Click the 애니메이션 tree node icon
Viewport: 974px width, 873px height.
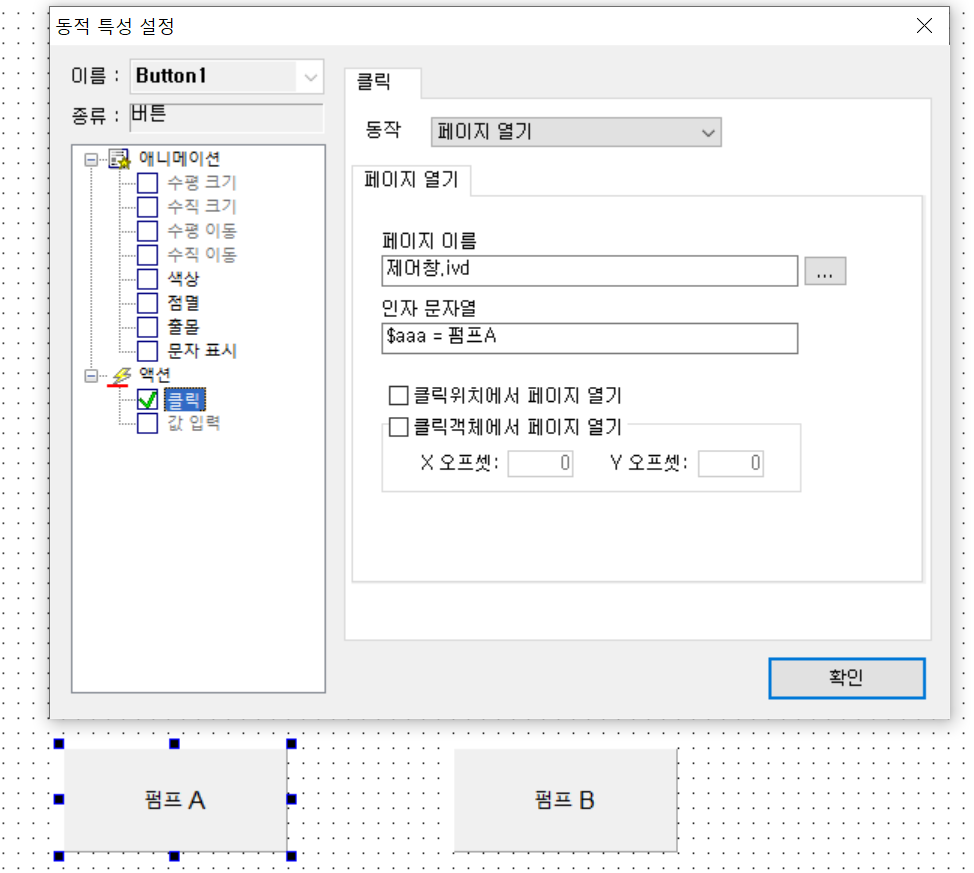[119, 159]
